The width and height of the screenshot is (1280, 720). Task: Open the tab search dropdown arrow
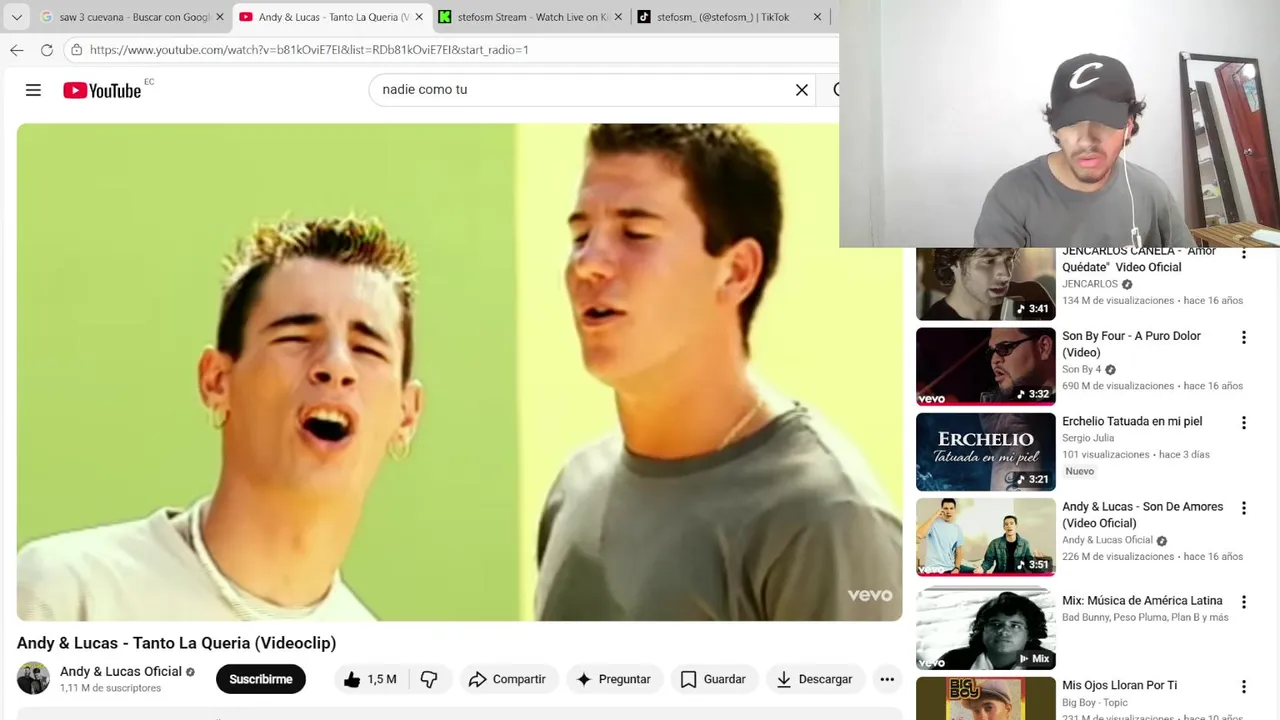click(x=16, y=17)
